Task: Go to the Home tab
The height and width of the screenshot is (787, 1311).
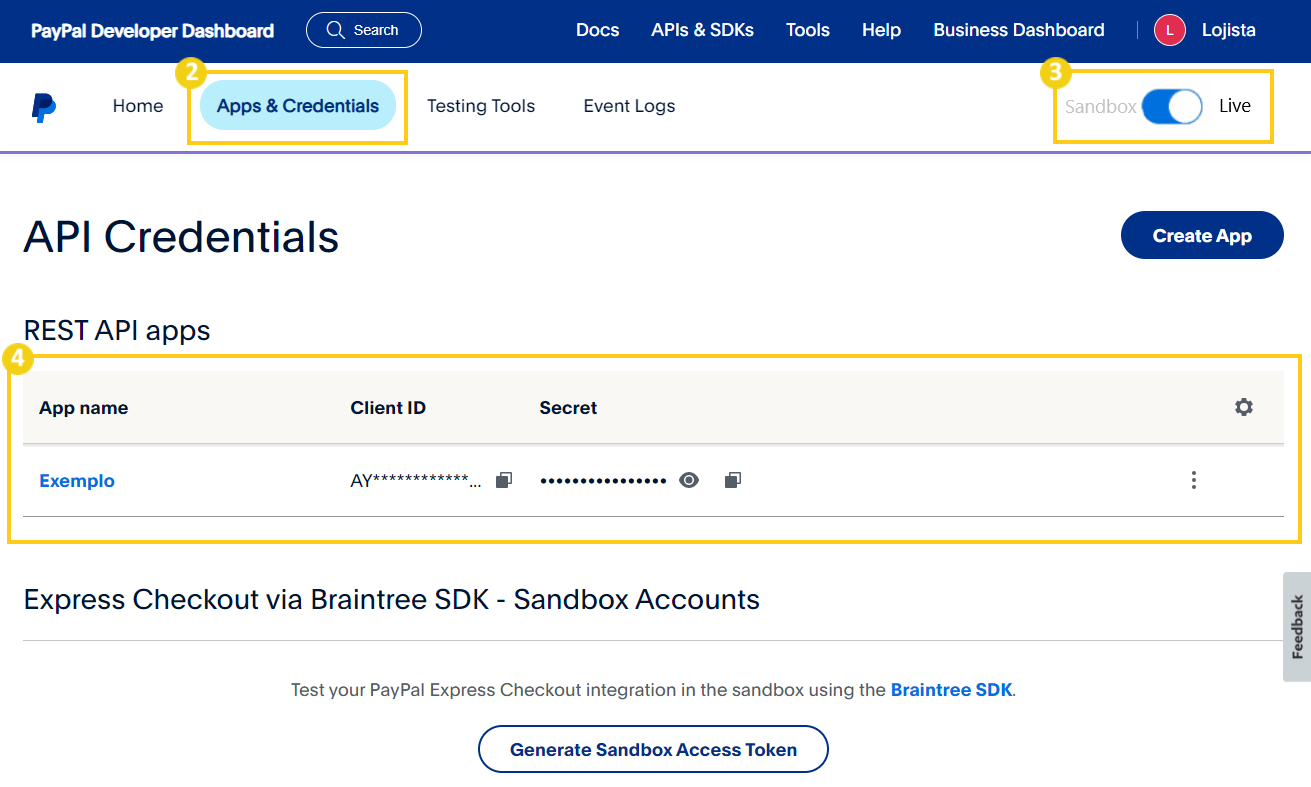Action: [x=138, y=106]
